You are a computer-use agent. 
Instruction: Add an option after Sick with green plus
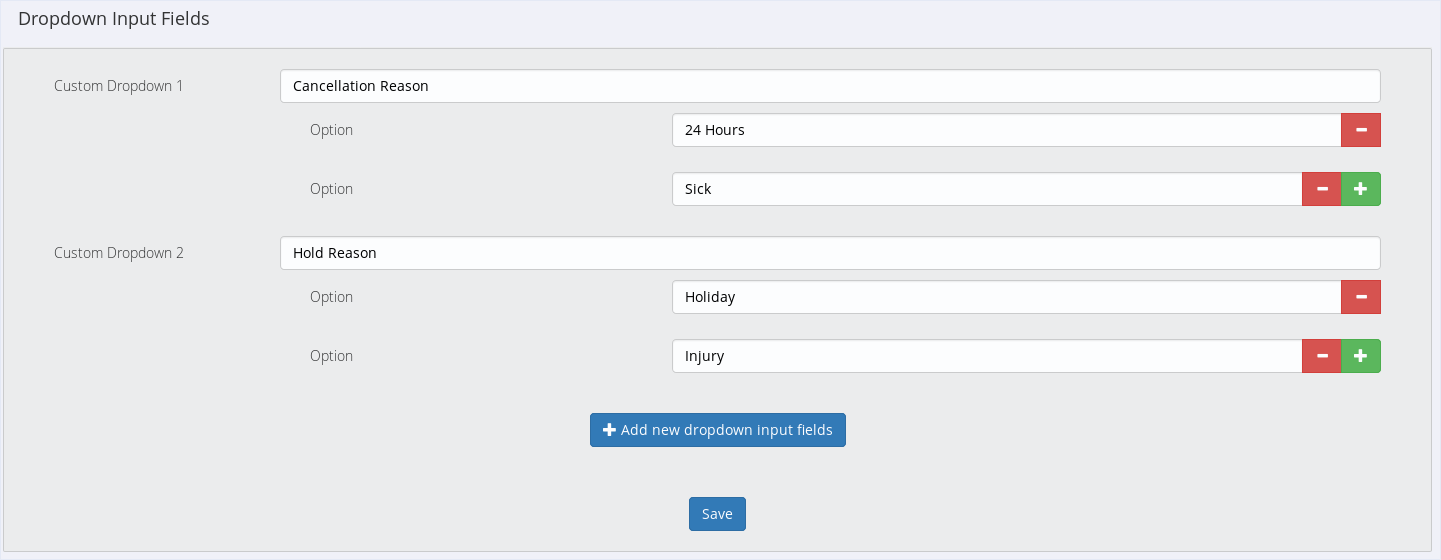tap(1360, 189)
